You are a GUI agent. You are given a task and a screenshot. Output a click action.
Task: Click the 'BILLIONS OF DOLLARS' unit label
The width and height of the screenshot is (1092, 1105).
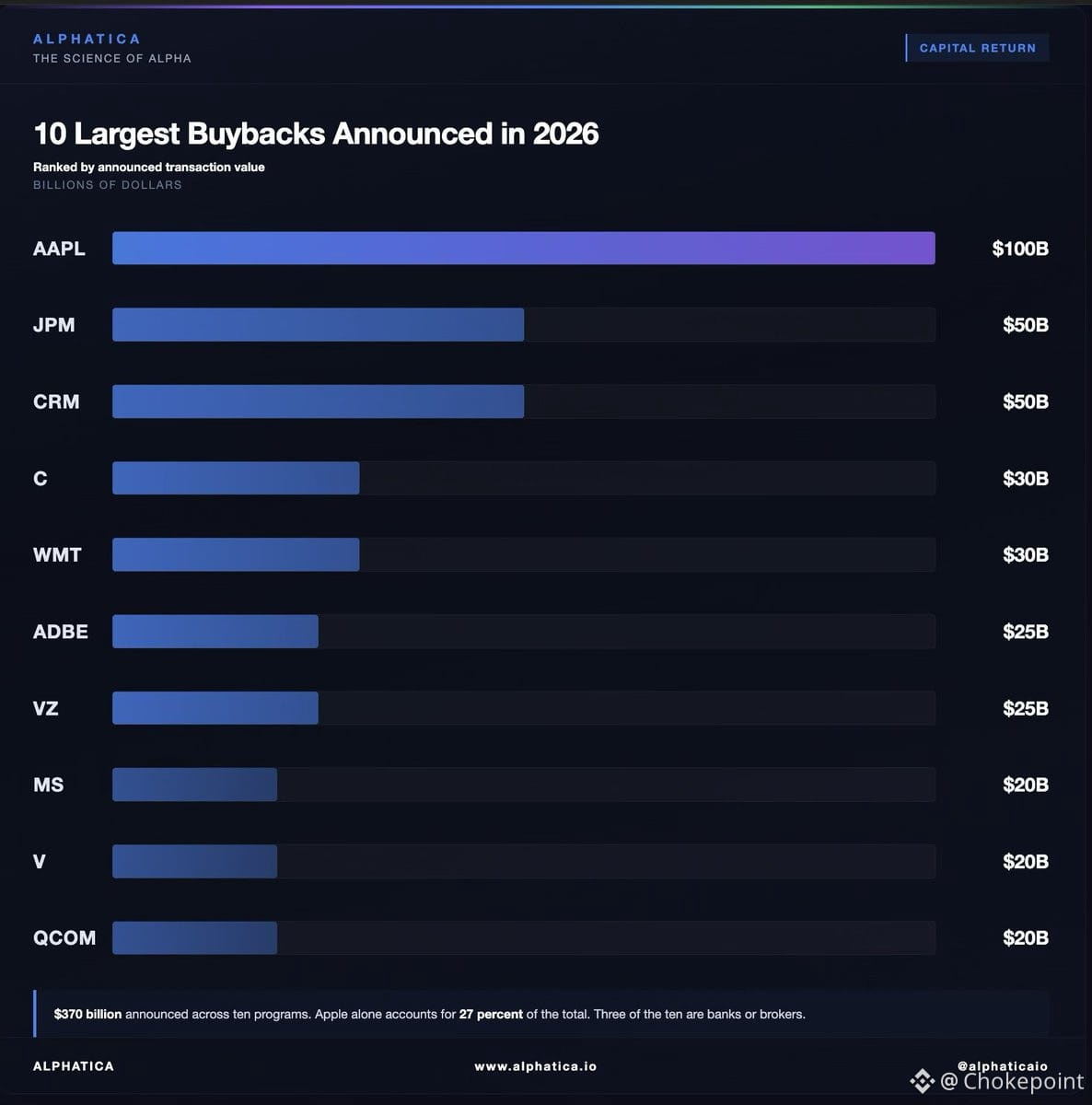[x=108, y=185]
